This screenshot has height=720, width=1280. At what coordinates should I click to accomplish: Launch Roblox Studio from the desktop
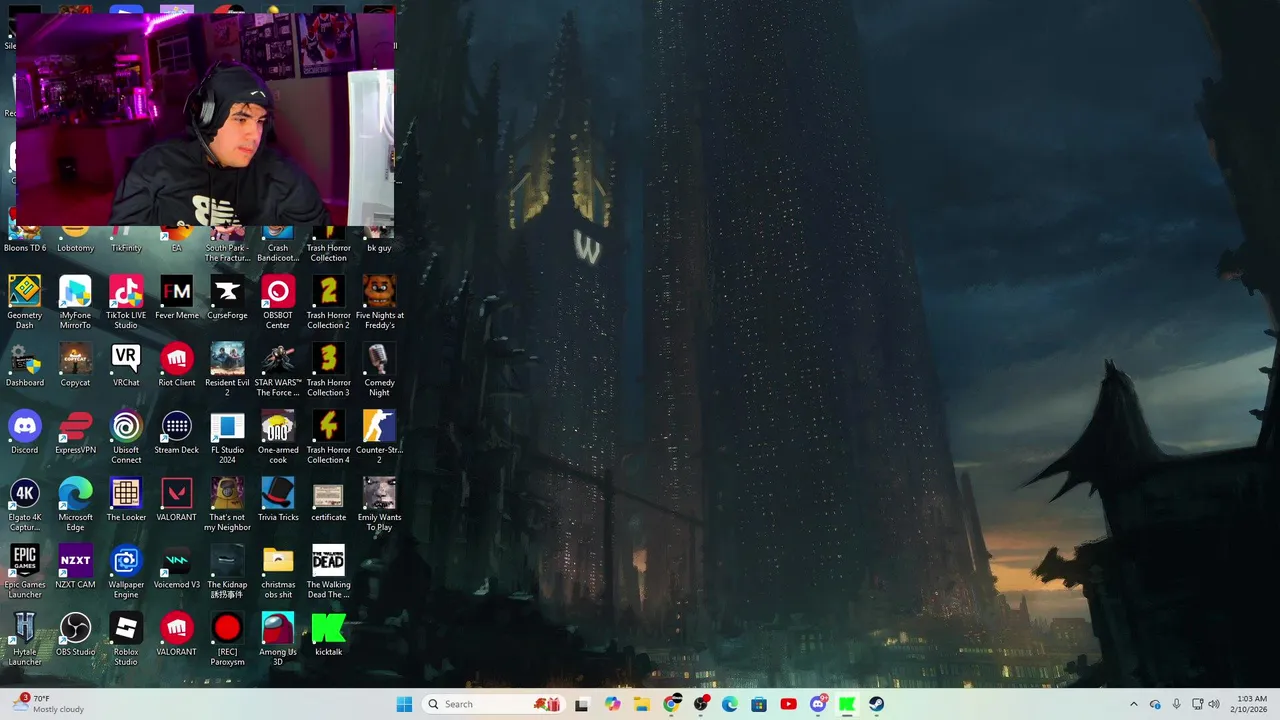point(126,638)
